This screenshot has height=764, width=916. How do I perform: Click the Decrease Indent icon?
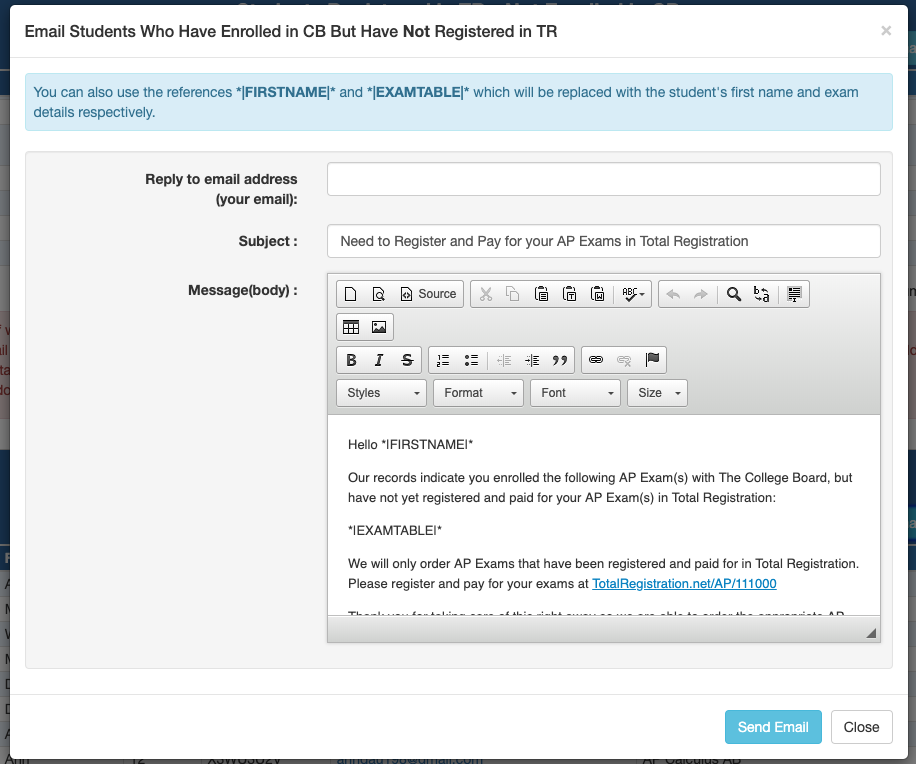pyautogui.click(x=504, y=360)
